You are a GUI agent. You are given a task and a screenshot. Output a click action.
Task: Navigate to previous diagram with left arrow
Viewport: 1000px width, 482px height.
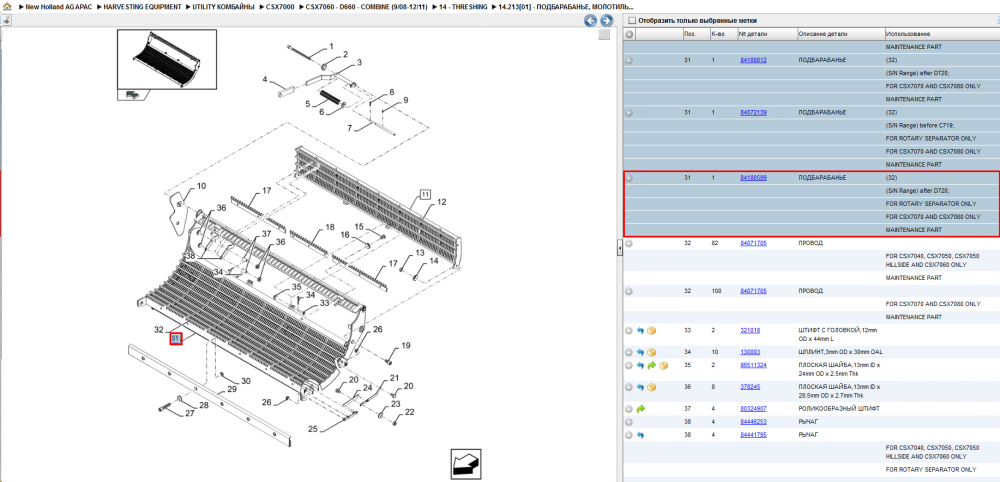click(x=591, y=20)
